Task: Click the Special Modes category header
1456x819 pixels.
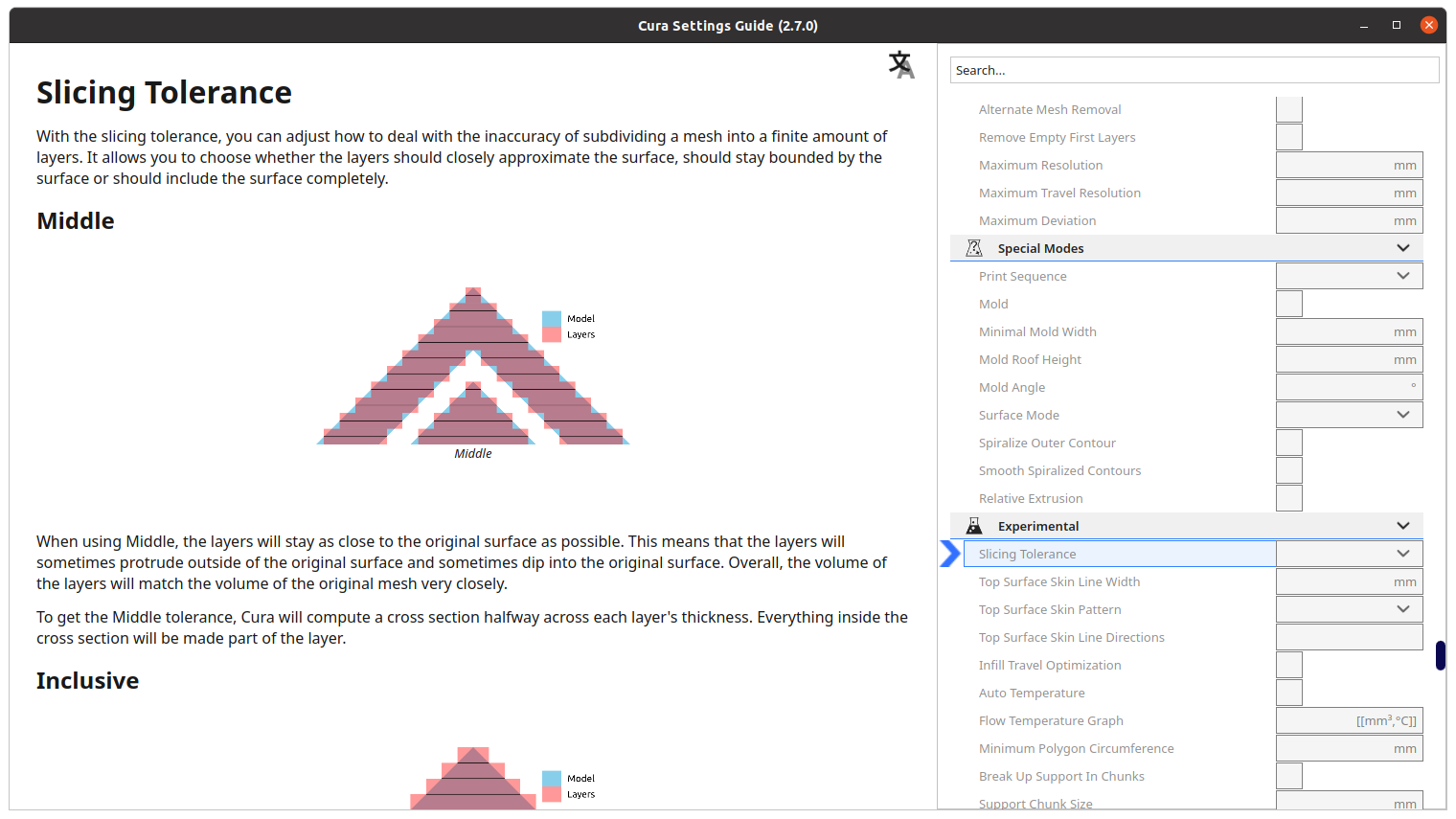Action: coord(1187,248)
